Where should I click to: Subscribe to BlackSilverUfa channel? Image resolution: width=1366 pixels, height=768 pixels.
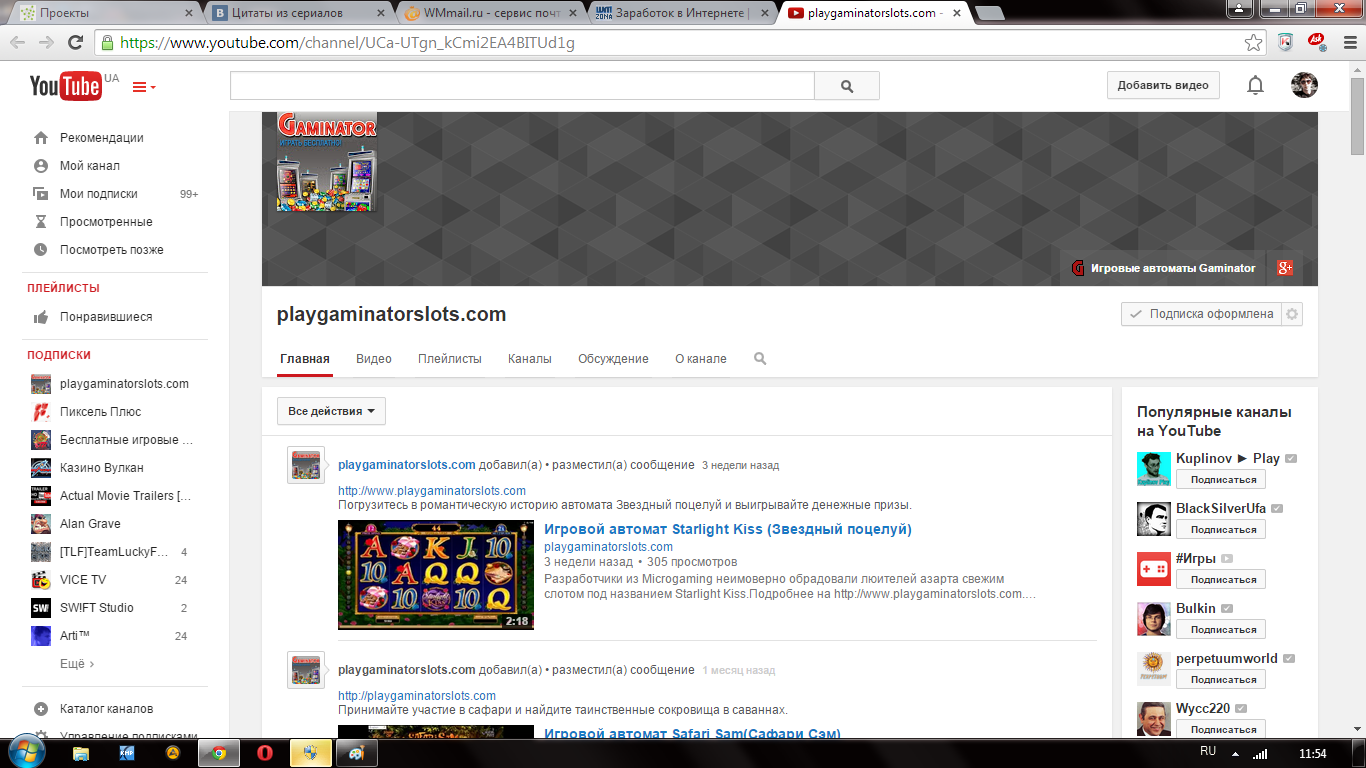[1221, 530]
